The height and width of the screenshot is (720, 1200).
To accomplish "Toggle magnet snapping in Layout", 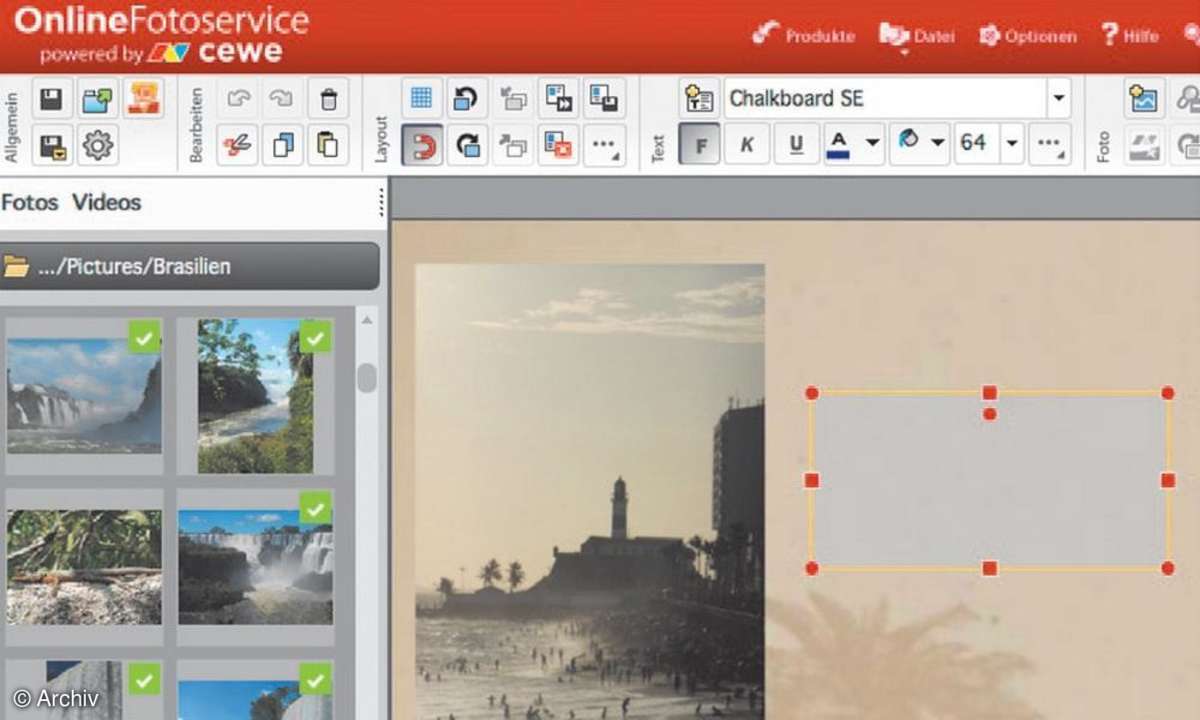I will pyautogui.click(x=422, y=145).
